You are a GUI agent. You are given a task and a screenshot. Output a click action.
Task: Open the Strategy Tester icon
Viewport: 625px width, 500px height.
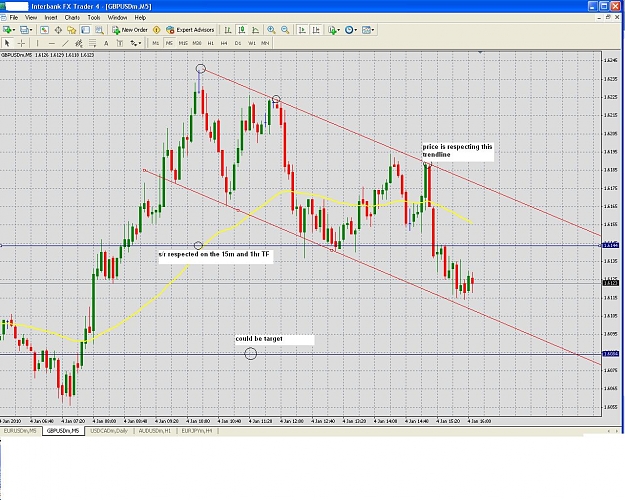(x=99, y=30)
